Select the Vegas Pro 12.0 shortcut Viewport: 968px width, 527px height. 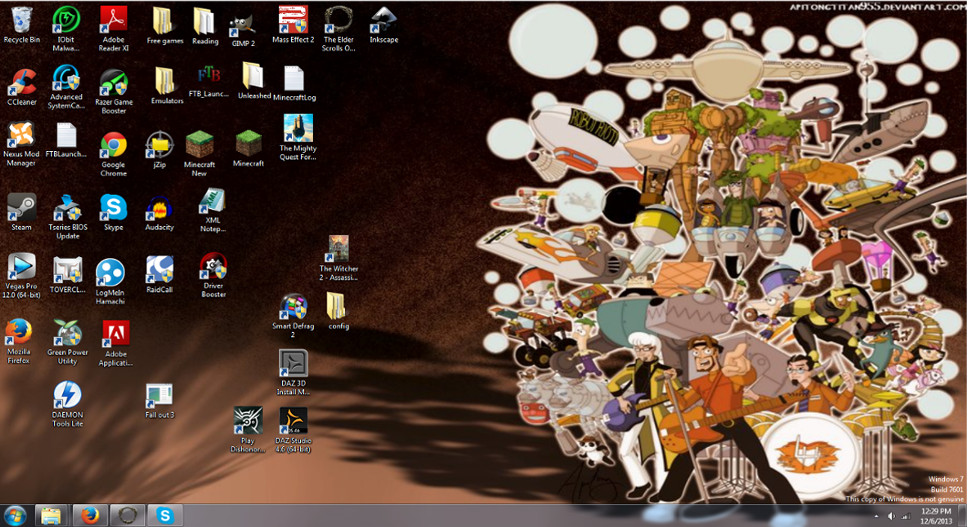(22, 276)
